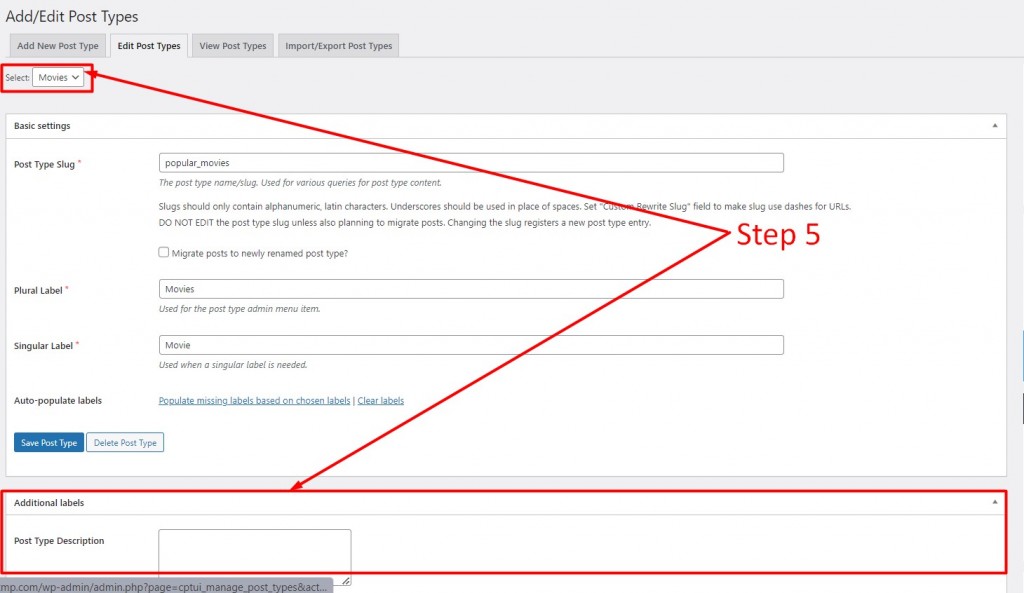
Task: Click 'Used for the post type admin menu item.' text
Action: (240, 308)
